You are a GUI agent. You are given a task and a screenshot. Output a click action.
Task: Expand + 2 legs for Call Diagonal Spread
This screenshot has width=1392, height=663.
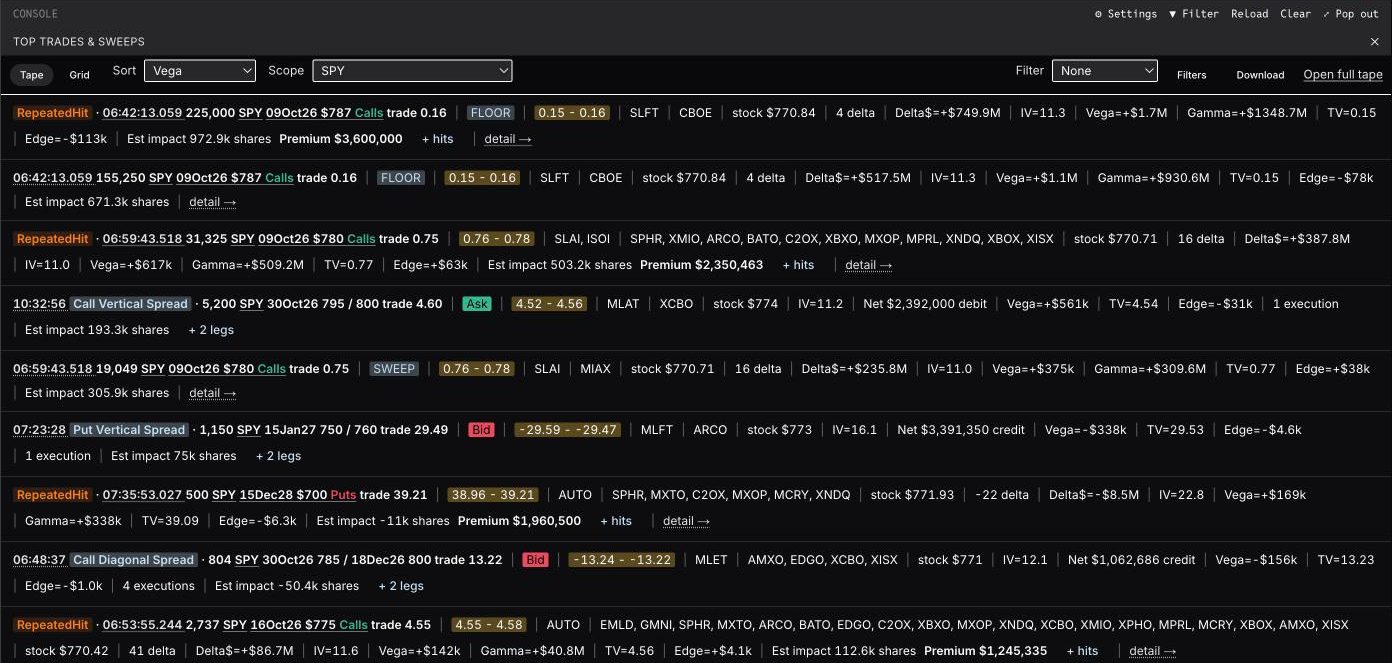401,586
